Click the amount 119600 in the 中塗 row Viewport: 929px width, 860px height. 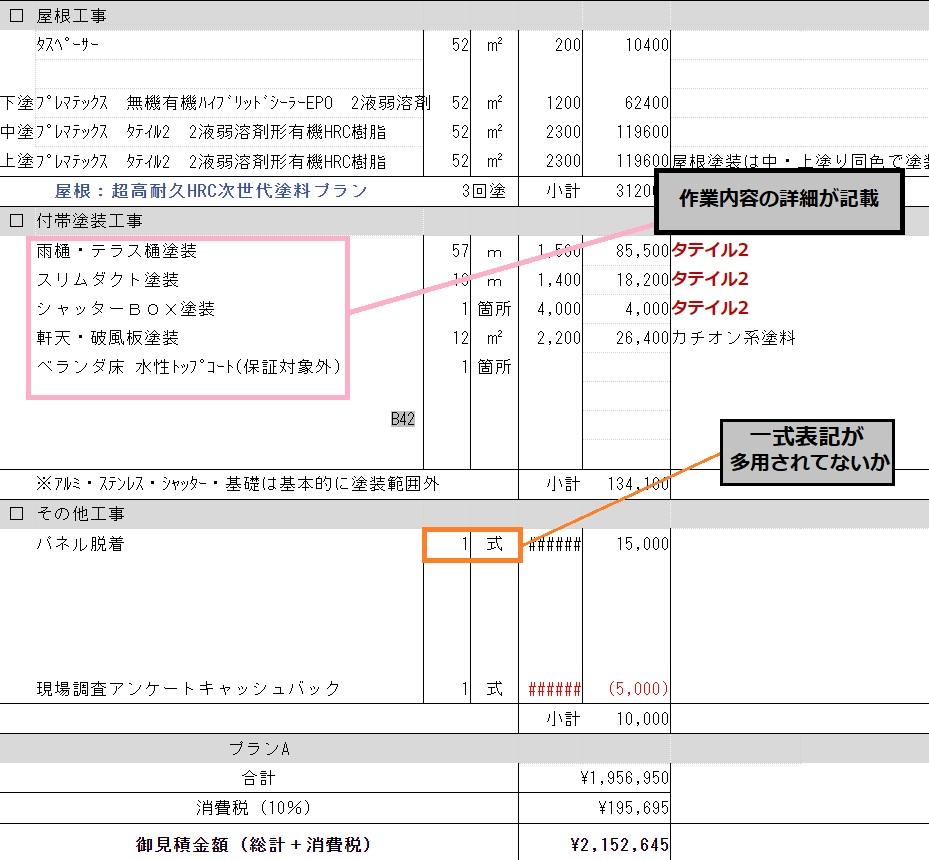[643, 131]
